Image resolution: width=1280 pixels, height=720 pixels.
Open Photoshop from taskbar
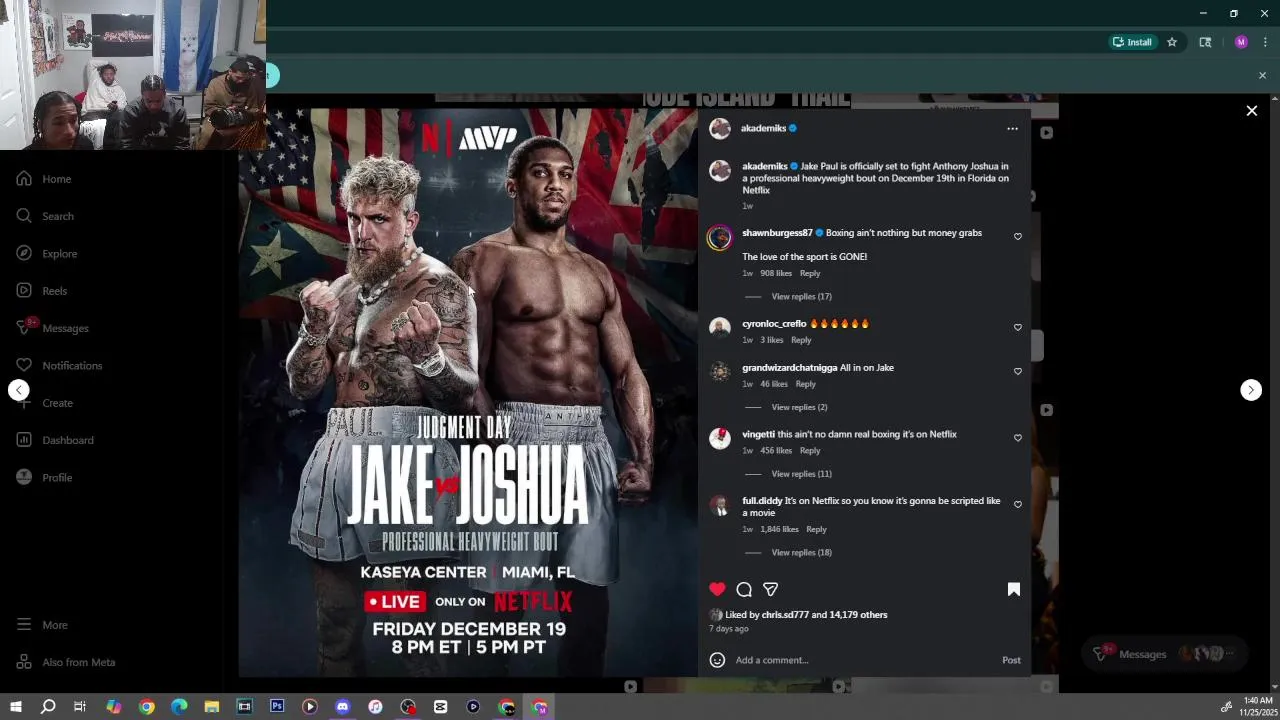pyautogui.click(x=277, y=707)
